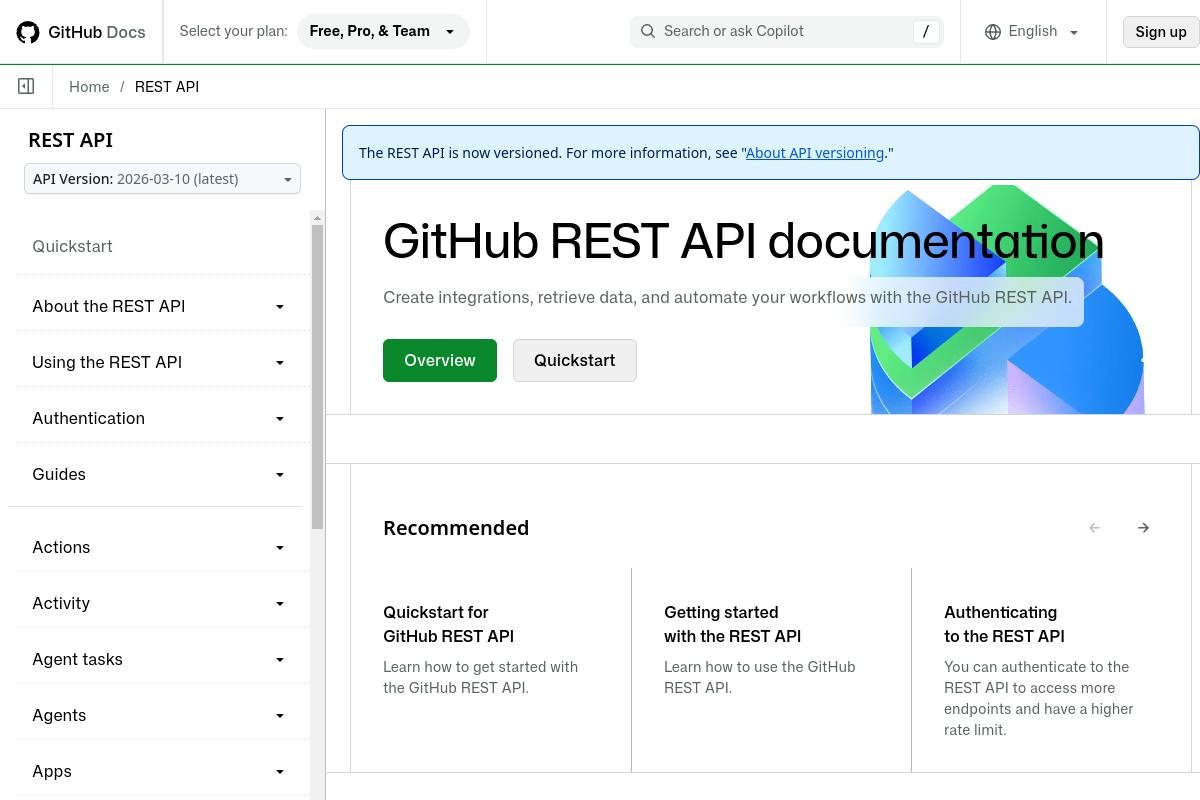Open the API Version selector
This screenshot has height=800, width=1200.
[162, 179]
